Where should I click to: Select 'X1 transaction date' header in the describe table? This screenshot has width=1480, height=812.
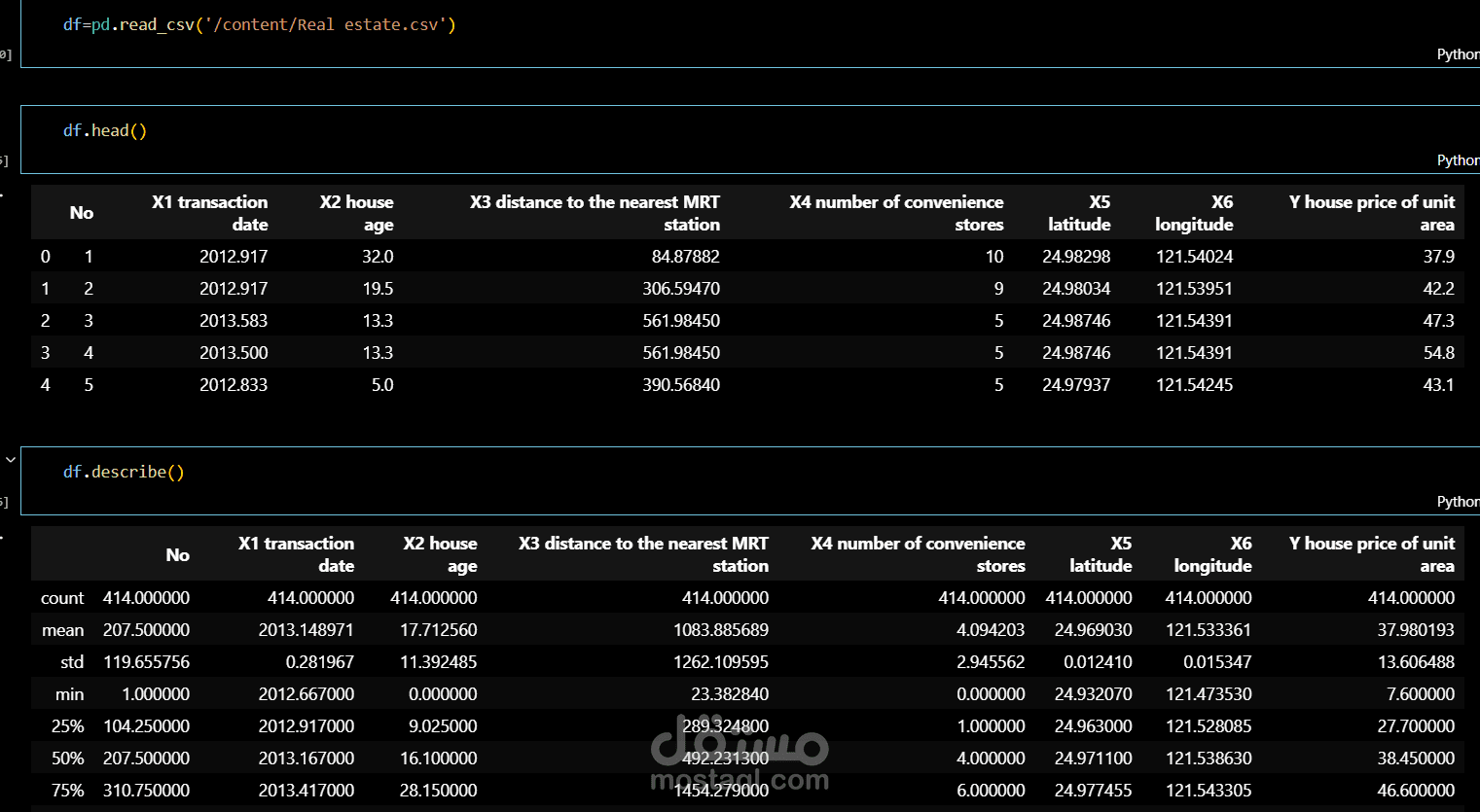pyautogui.click(x=296, y=554)
